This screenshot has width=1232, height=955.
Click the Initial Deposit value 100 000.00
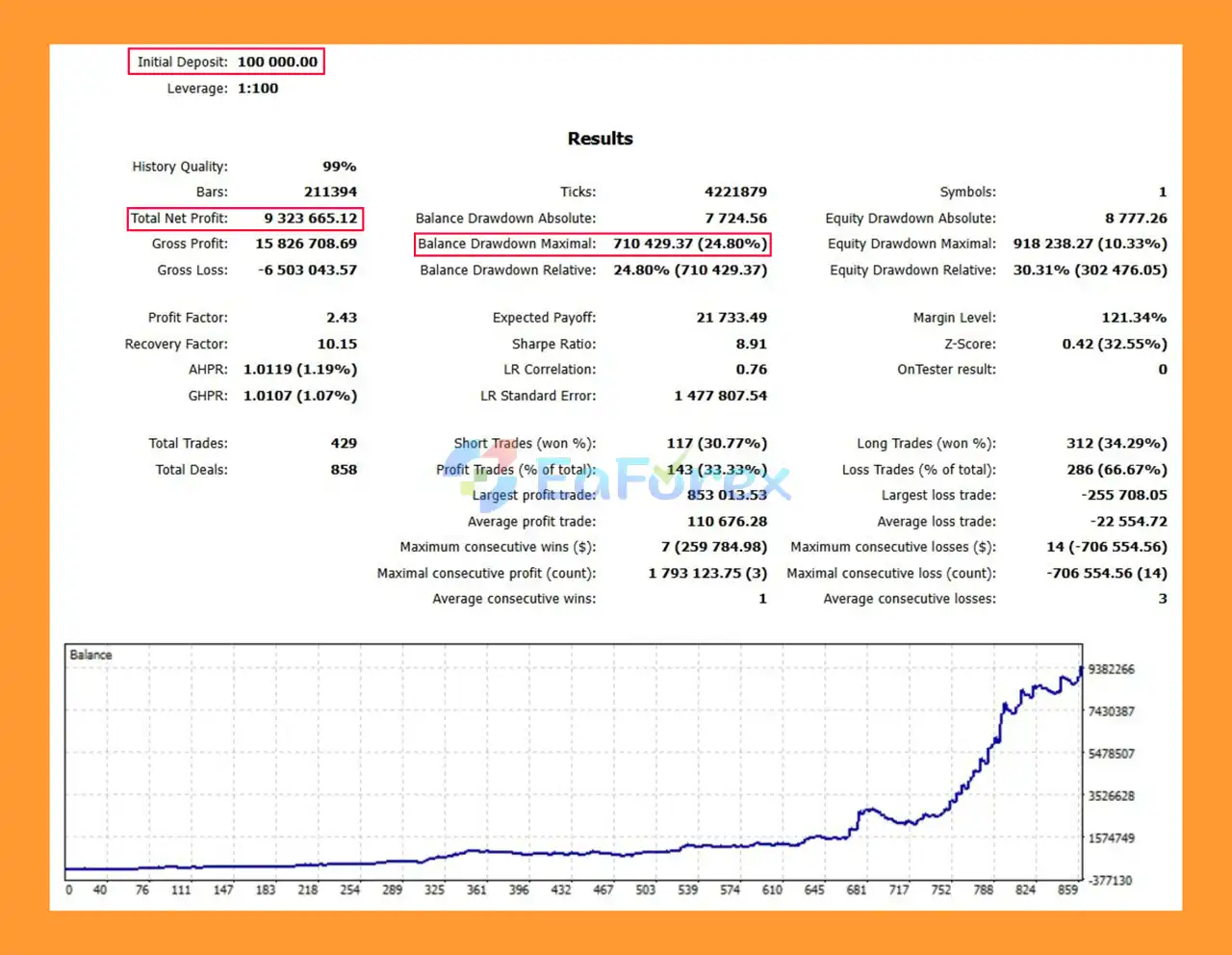(x=277, y=62)
